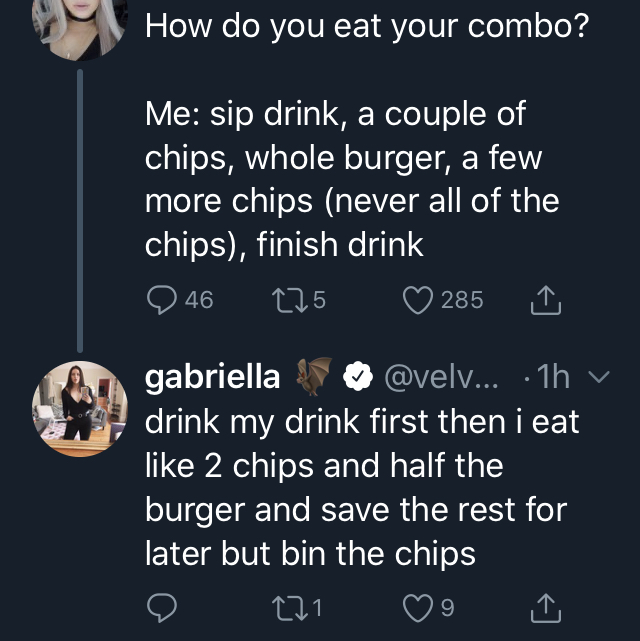
Task: Tap the verified badge next to gabriella
Action: pyautogui.click(x=358, y=376)
